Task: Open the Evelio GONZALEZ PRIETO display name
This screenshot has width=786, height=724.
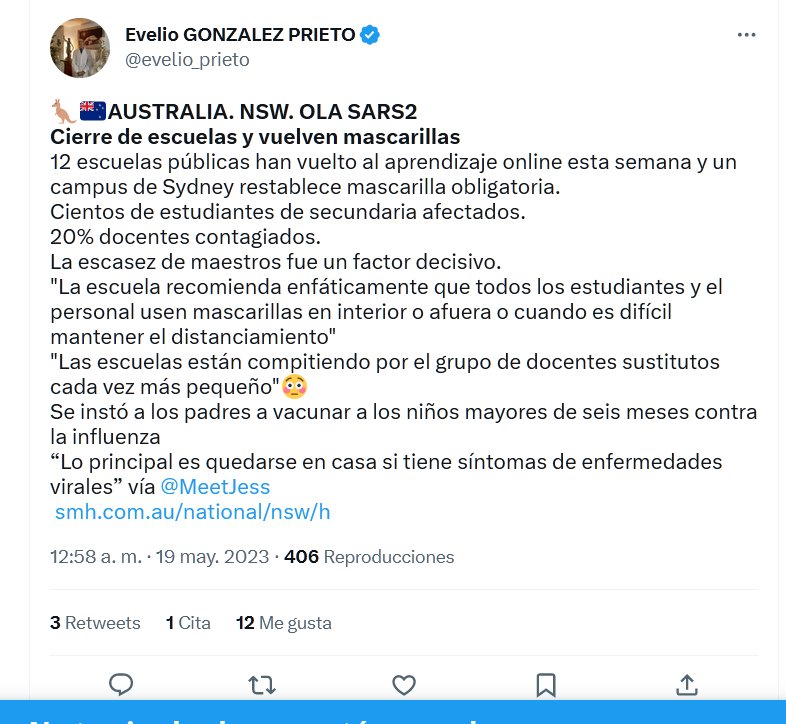Action: (240, 35)
